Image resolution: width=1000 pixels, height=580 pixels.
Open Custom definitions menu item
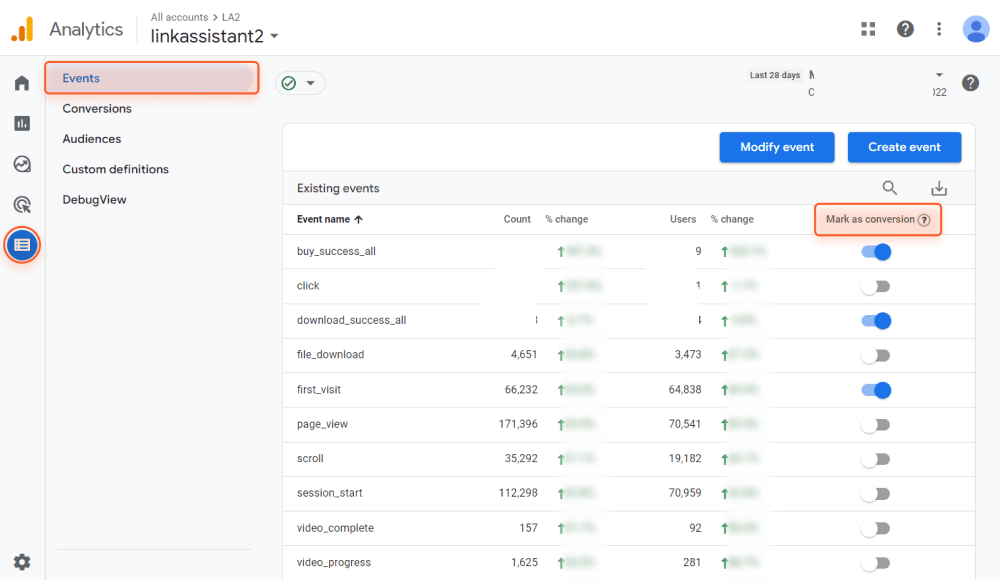pyautogui.click(x=115, y=169)
